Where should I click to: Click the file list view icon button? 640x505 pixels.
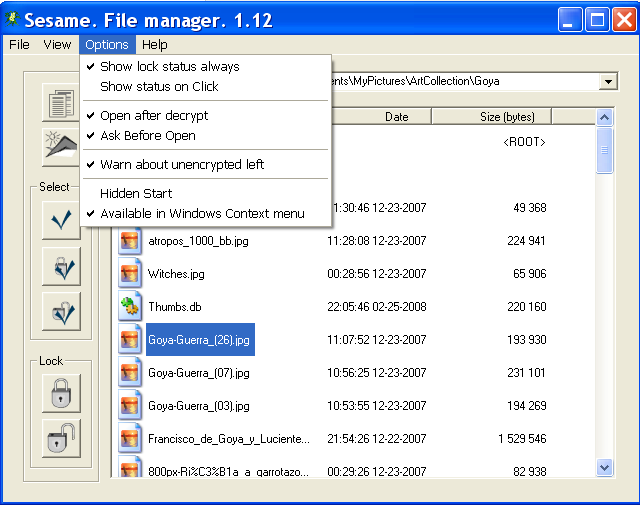61,103
